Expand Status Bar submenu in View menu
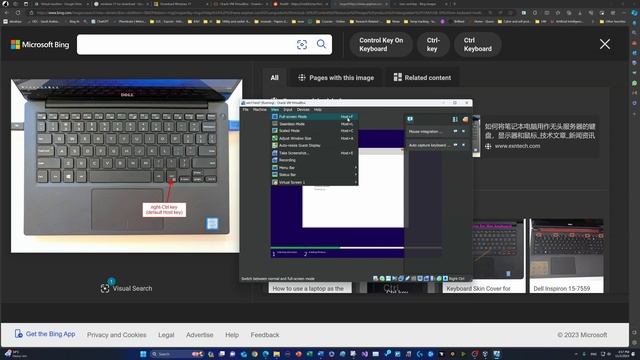 pos(314,175)
